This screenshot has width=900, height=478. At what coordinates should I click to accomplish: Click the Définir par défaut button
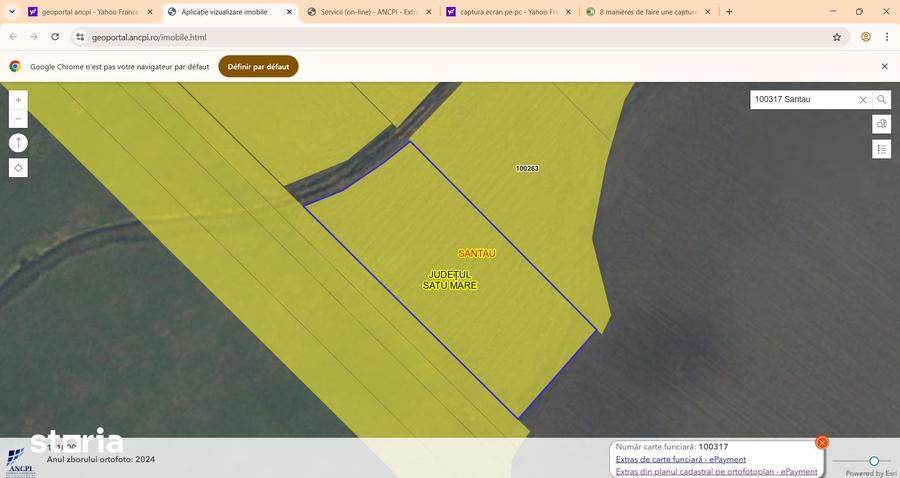[x=258, y=67]
